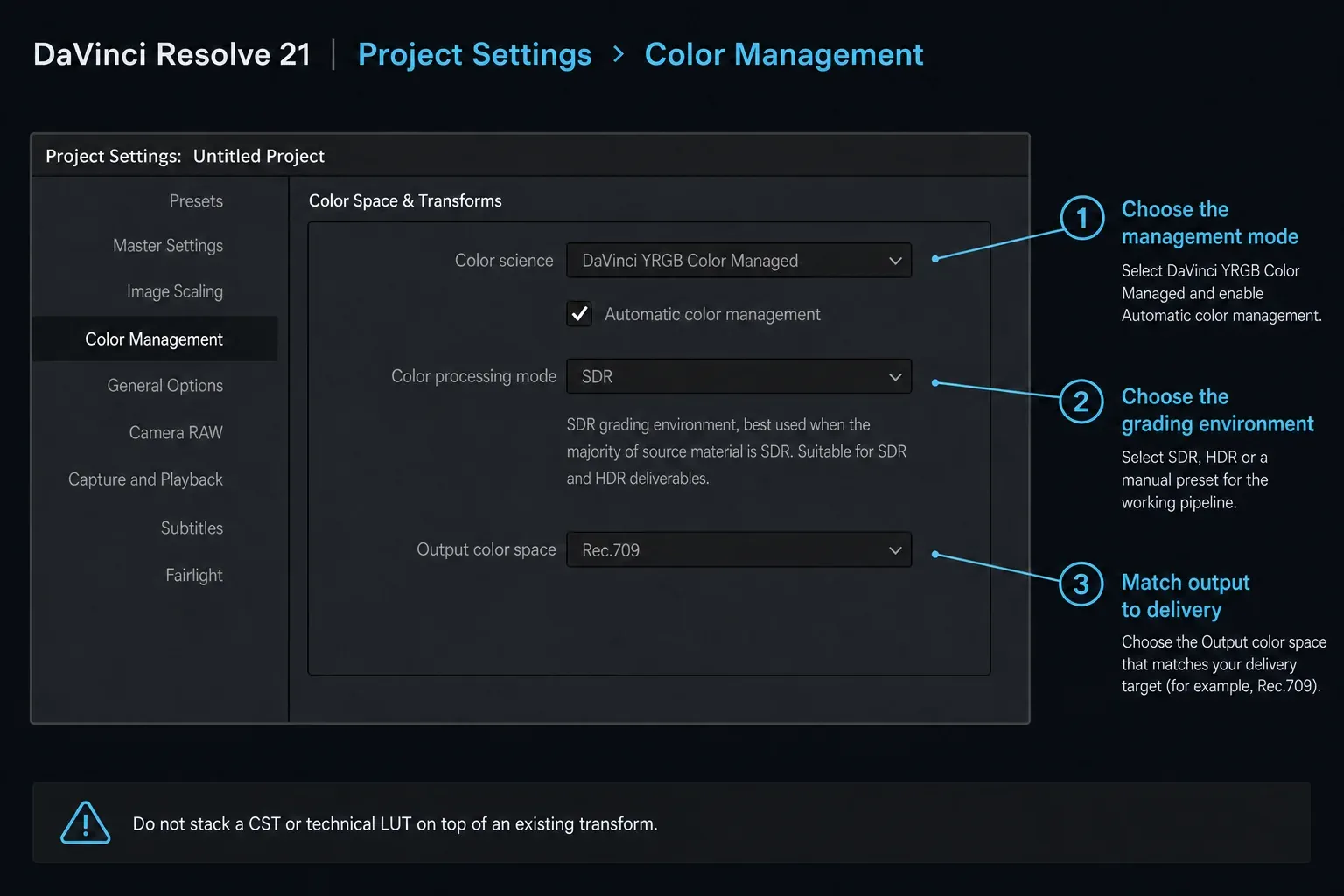Click the chevron on the SDR dropdown

[x=895, y=377]
